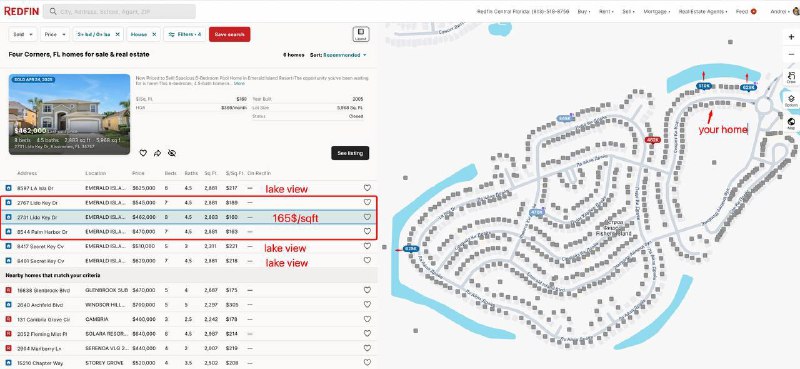Favorite 2040 Archfield Blvd row heart
The image size is (800, 369).
point(367,305)
